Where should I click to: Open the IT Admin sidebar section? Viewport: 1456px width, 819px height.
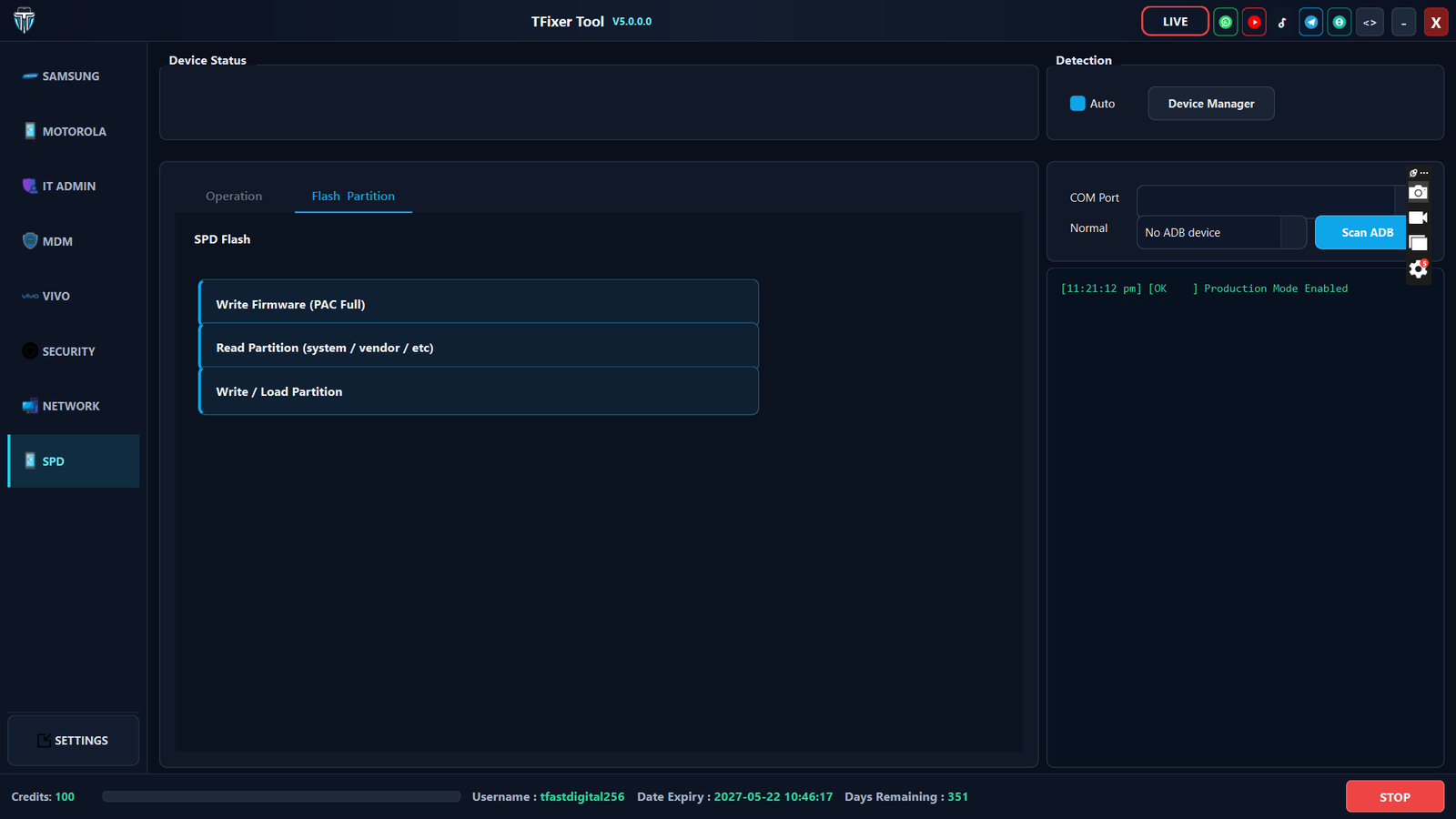[x=74, y=186]
